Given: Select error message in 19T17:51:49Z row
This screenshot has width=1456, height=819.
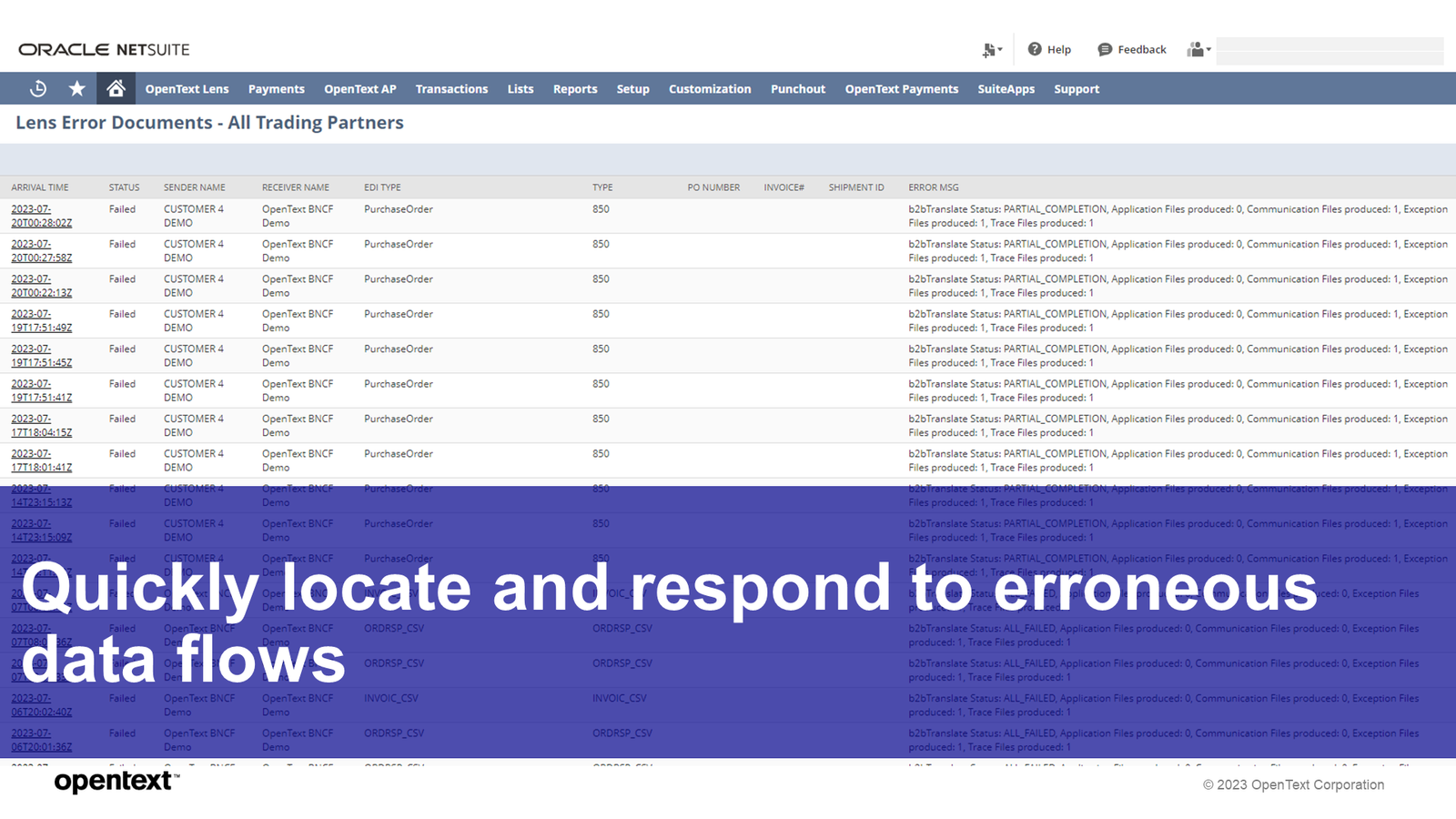Looking at the screenshot, I should 1178,320.
